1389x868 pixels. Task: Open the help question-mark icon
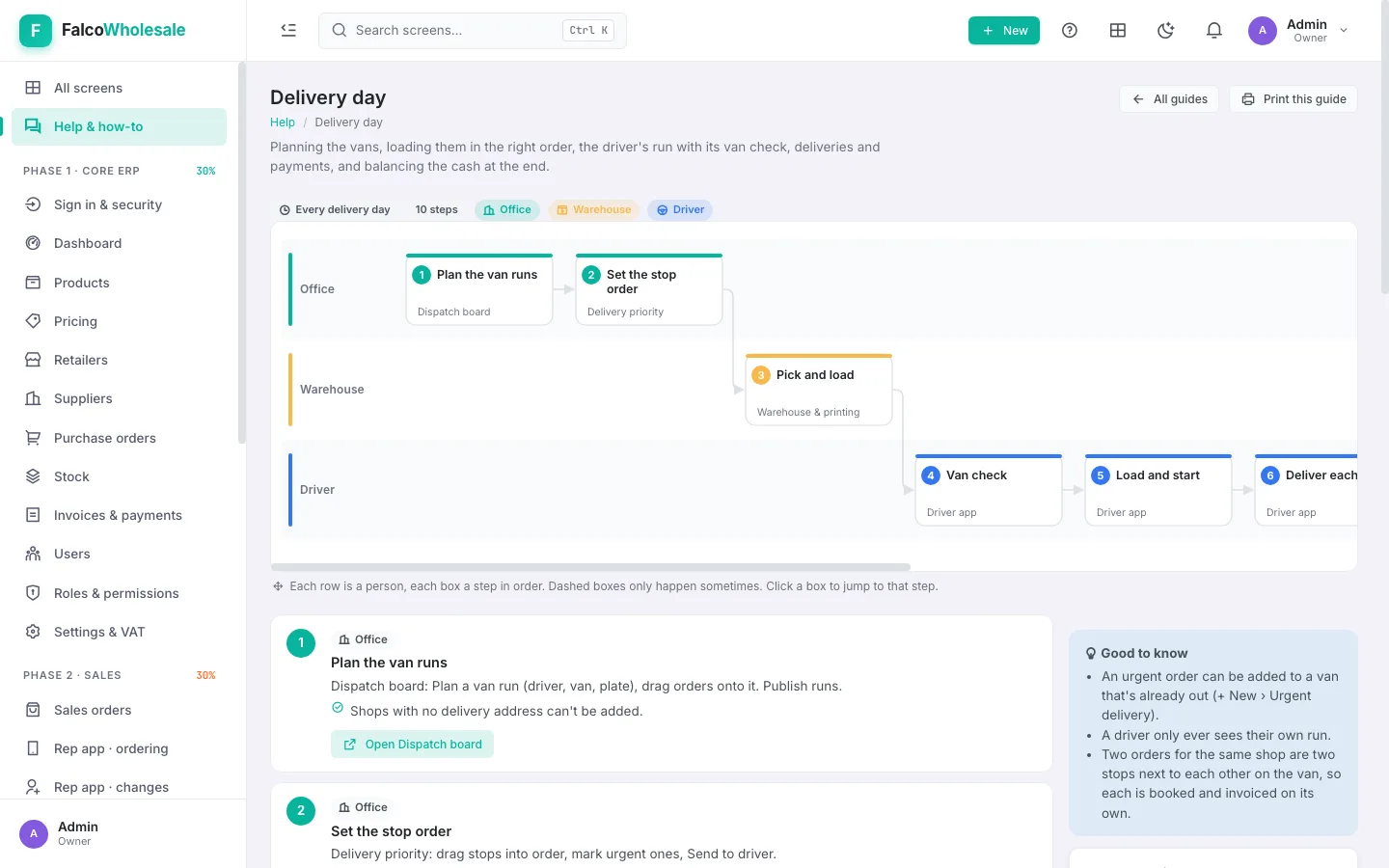pos(1070,31)
